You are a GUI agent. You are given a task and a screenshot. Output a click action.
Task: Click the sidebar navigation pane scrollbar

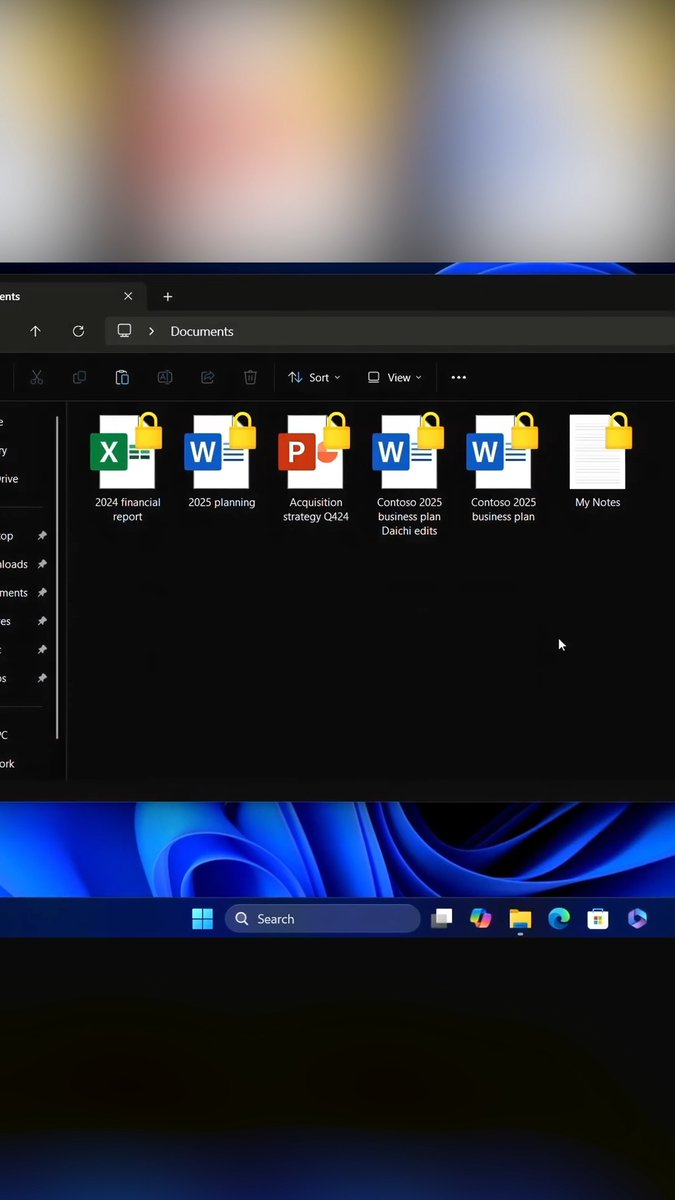[57, 577]
